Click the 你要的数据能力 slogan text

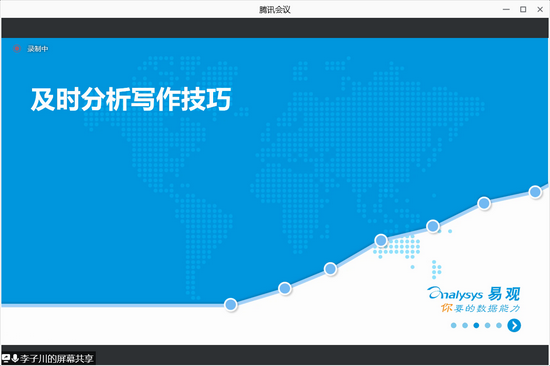coord(480,308)
